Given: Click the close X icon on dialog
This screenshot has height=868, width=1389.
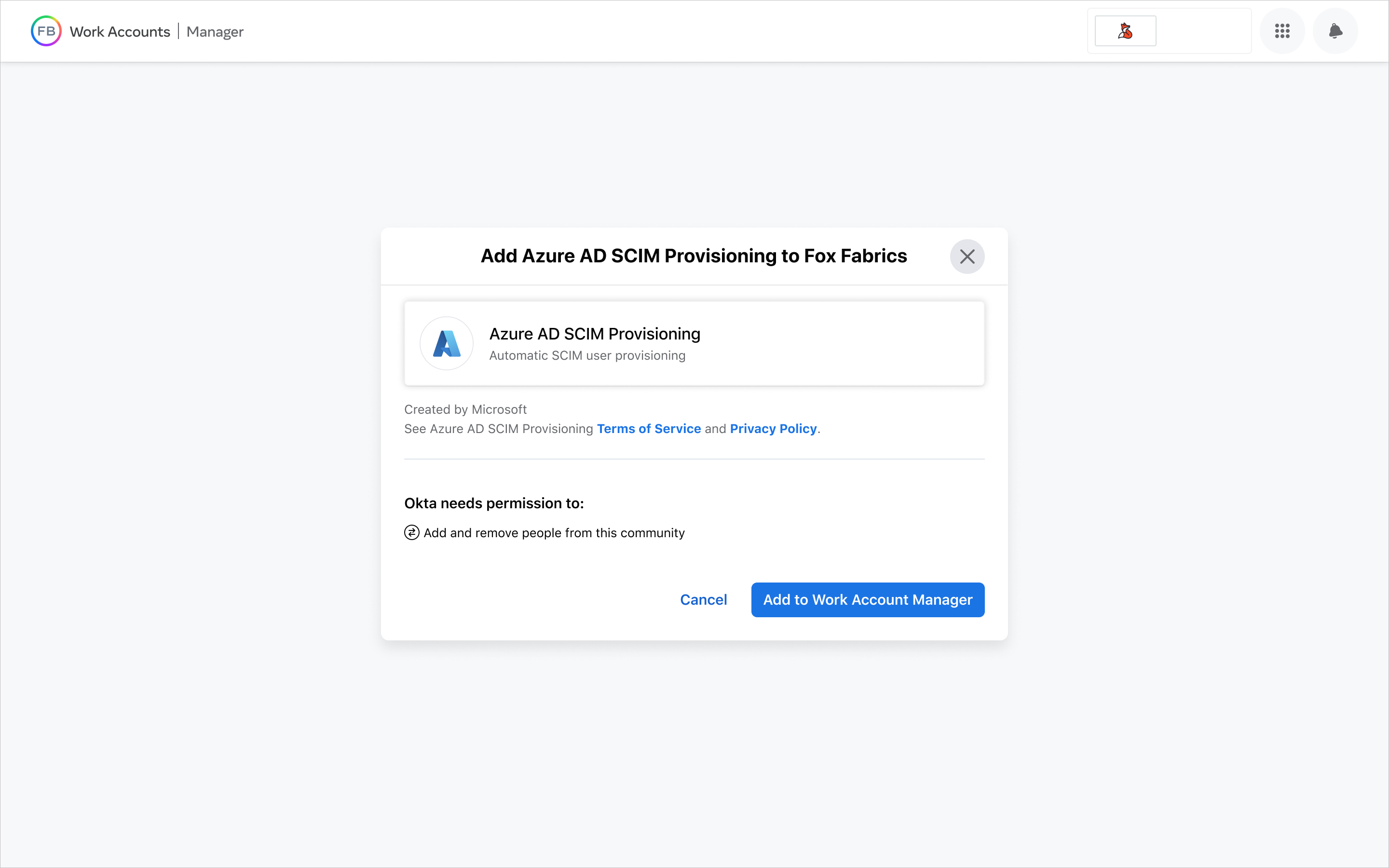Looking at the screenshot, I should 967,256.
